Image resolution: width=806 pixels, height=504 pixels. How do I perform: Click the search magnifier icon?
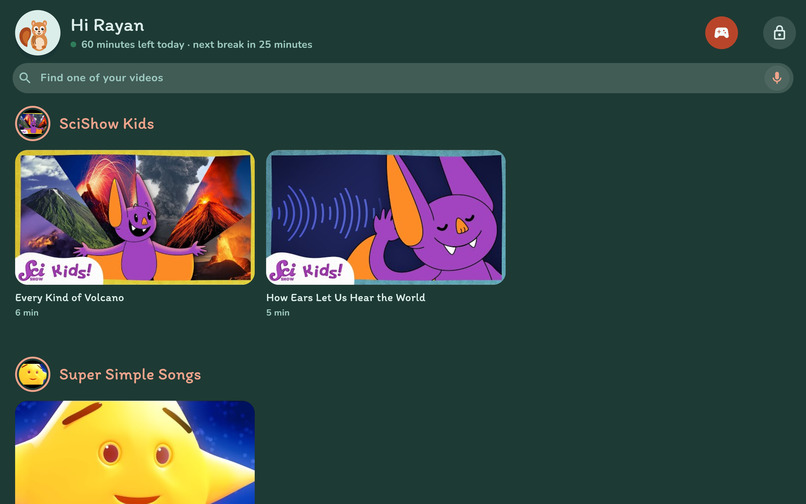tap(25, 78)
